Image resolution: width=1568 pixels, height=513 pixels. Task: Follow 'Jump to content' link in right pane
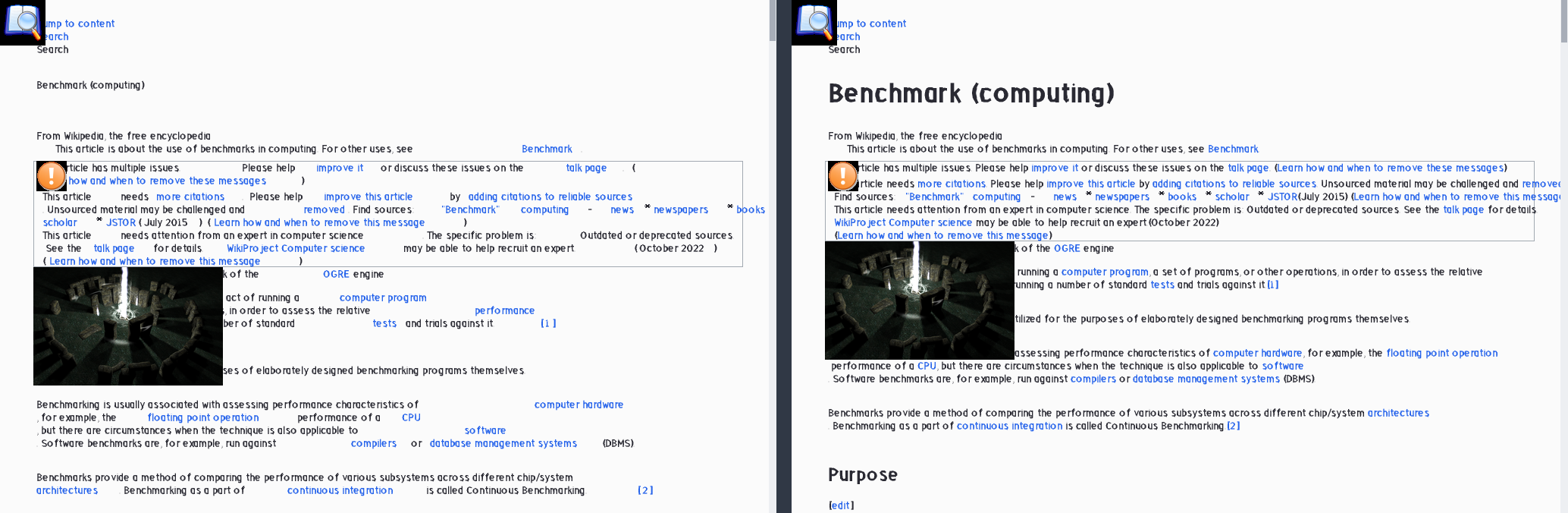click(871, 24)
